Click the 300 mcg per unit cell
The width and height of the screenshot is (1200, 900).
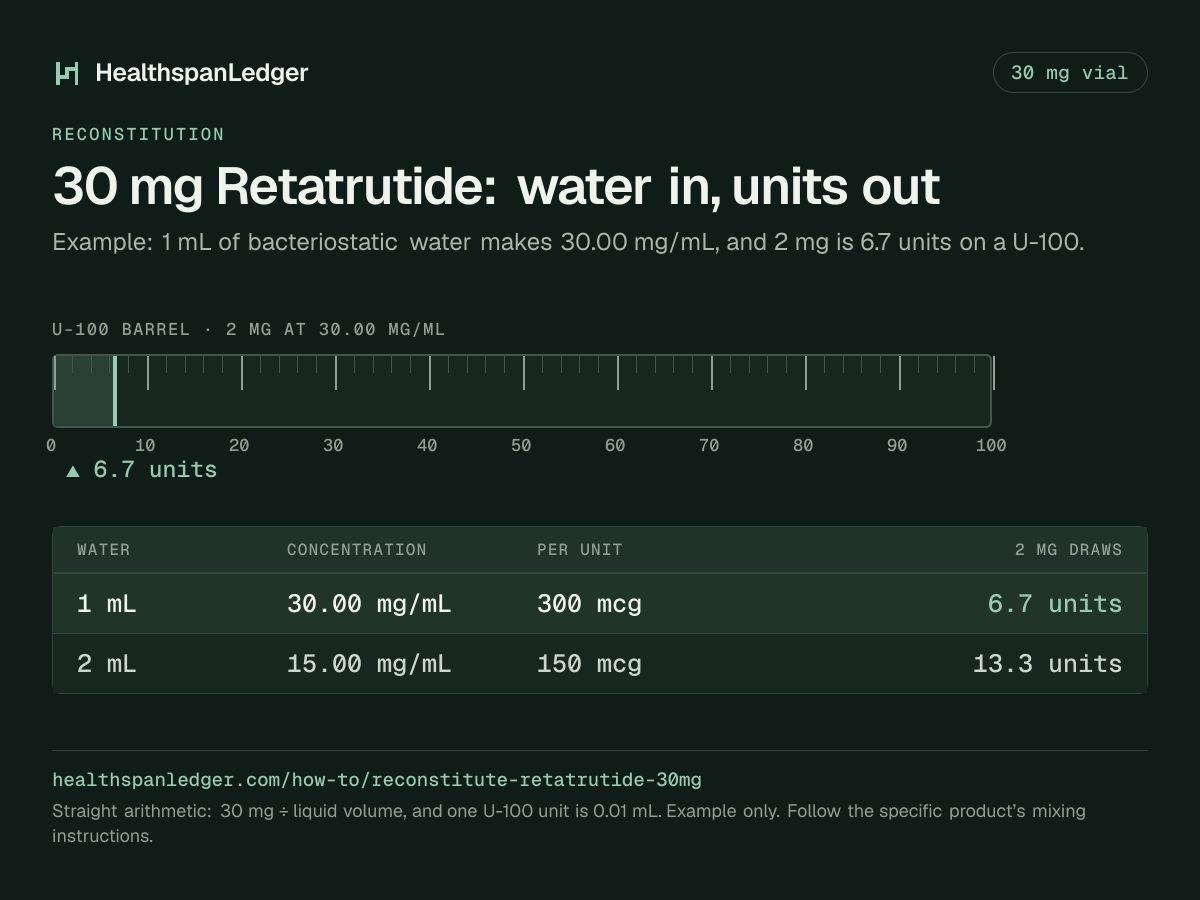pyautogui.click(x=589, y=604)
